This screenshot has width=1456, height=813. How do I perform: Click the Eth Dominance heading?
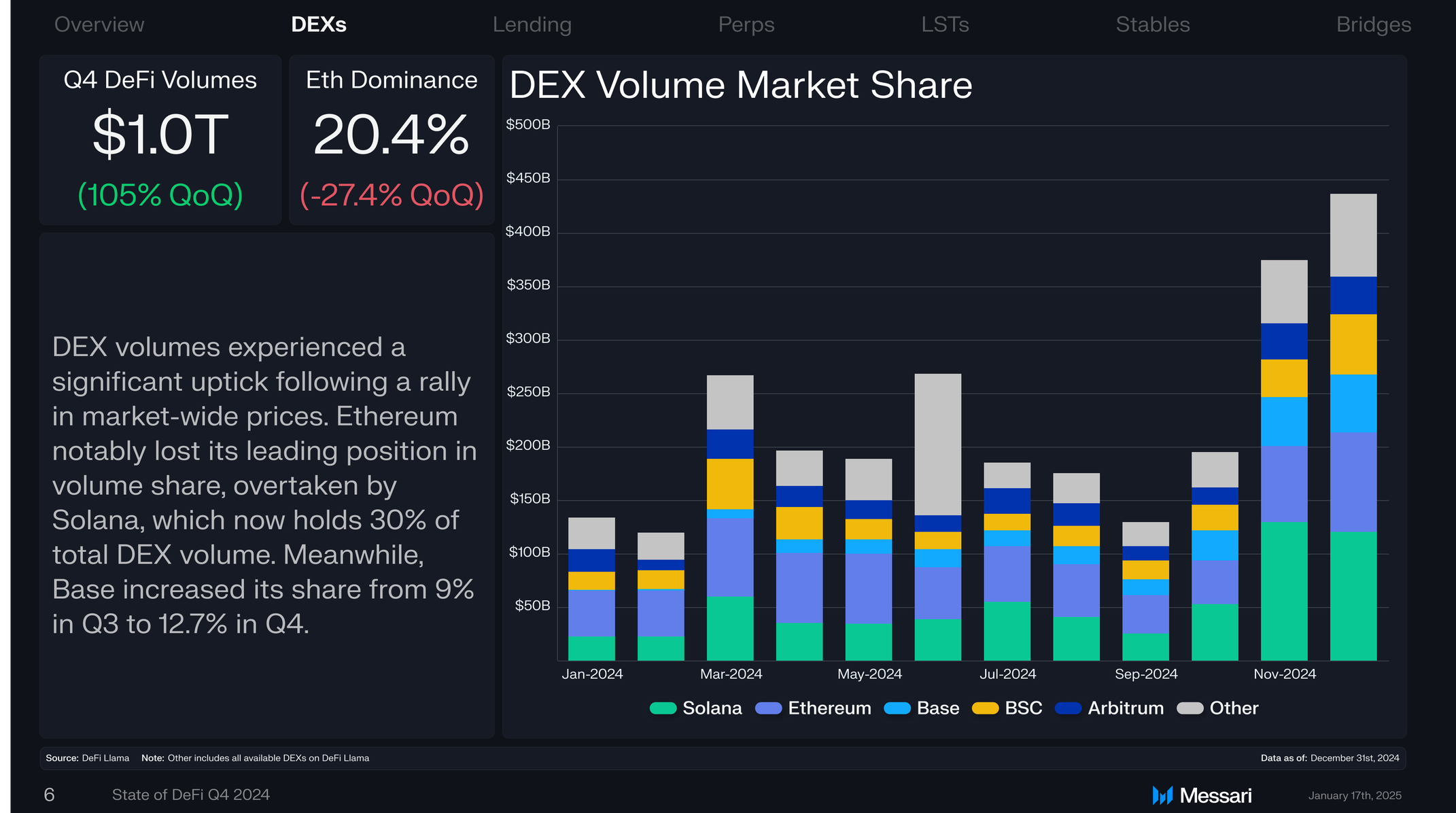392,80
